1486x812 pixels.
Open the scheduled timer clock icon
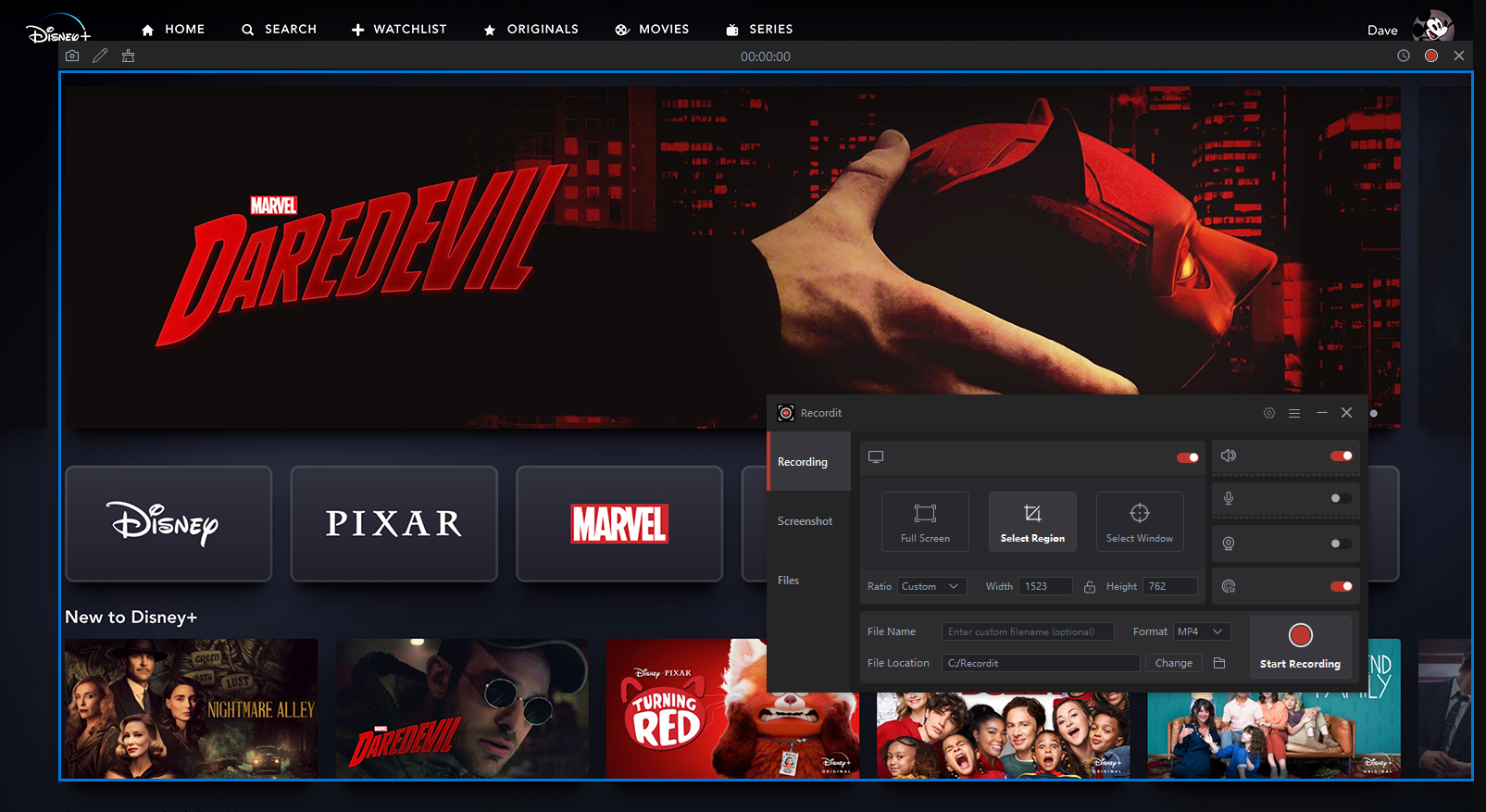(1404, 56)
